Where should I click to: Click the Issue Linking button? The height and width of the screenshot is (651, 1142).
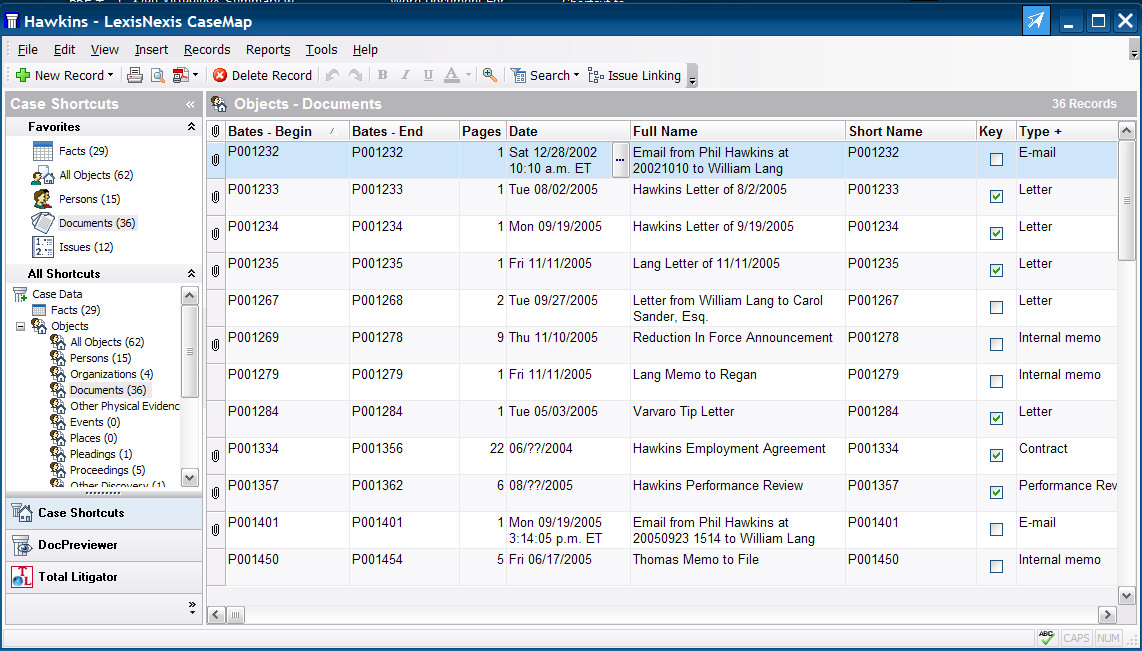634,75
